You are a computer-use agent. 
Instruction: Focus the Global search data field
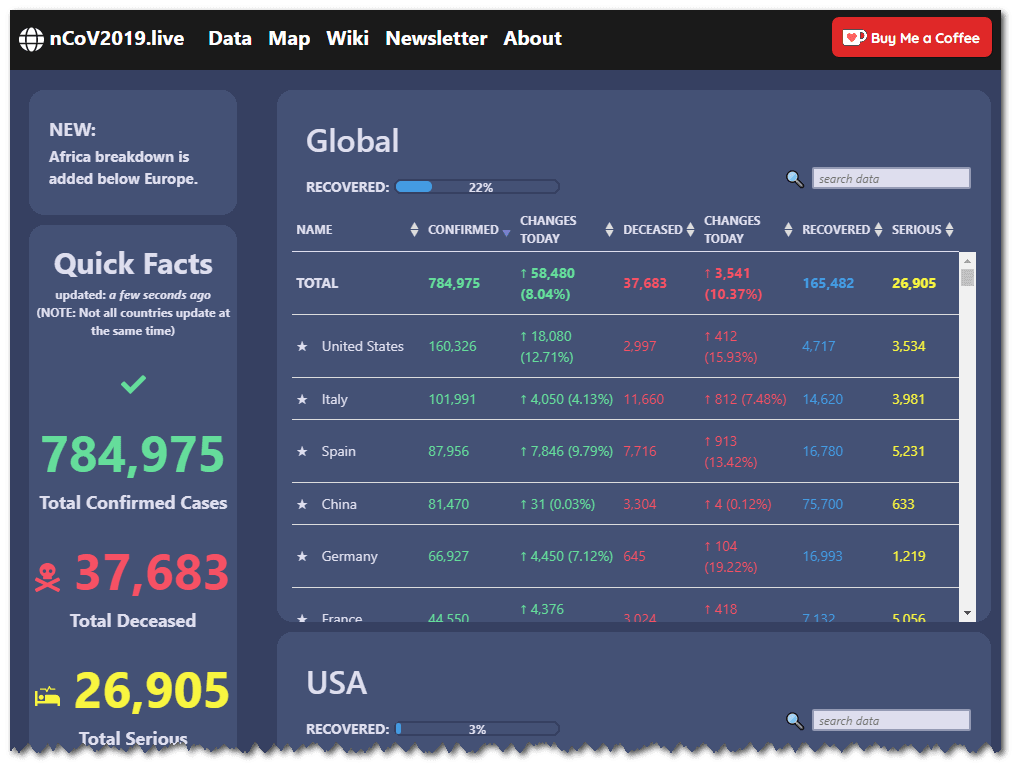pos(890,179)
